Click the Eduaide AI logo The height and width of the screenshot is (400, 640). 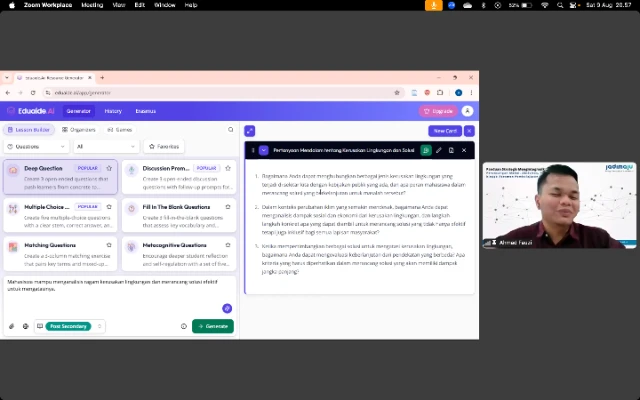[x=31, y=111]
